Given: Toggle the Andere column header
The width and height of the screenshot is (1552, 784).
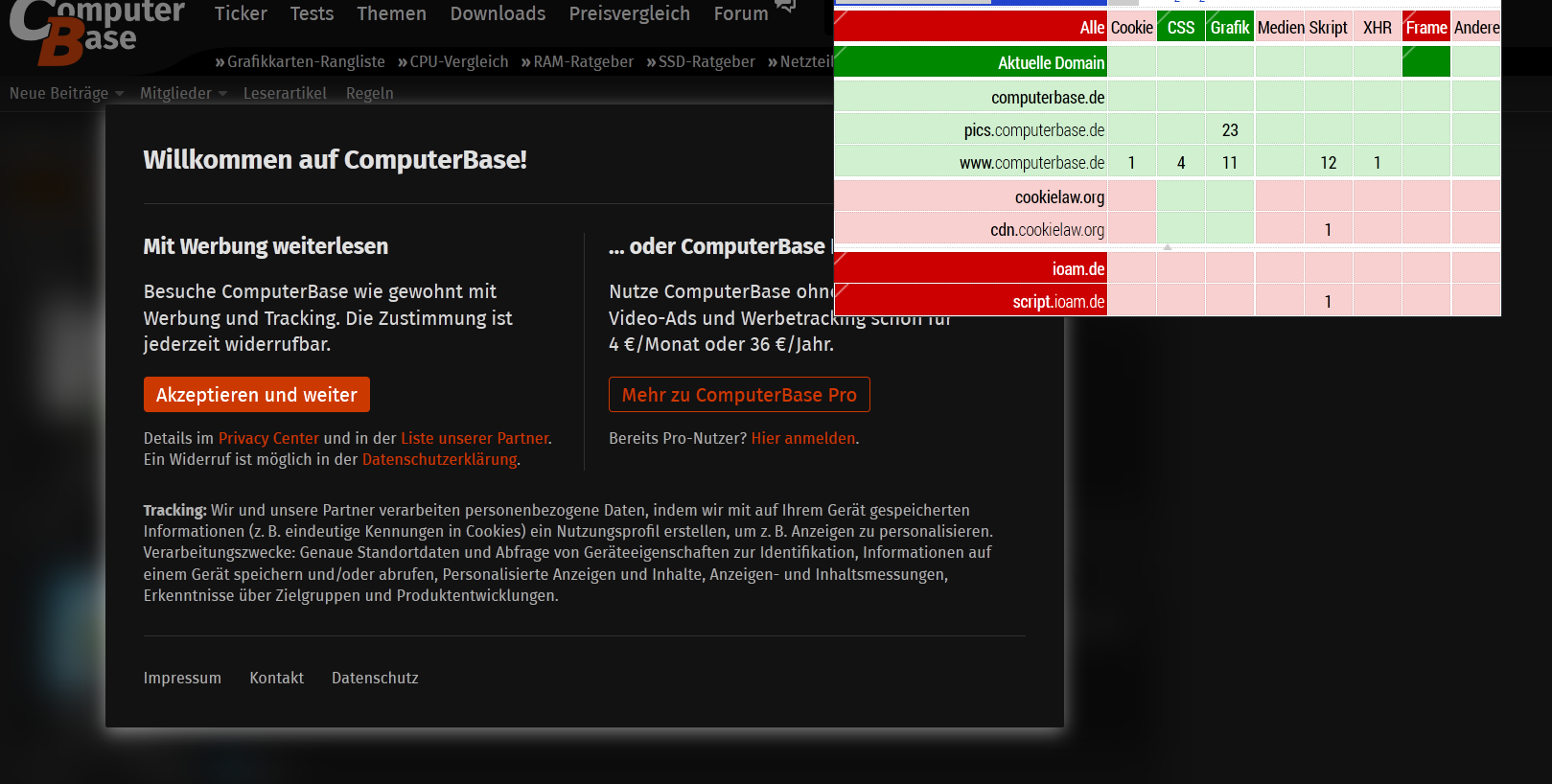Looking at the screenshot, I should click(1476, 28).
